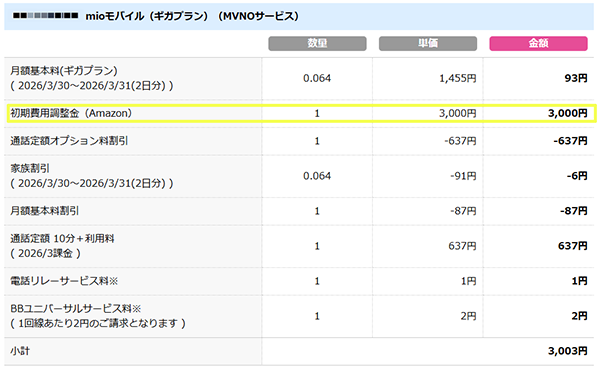Click the 数量 column header
Viewport: 600px width, 376px height.
317,44
